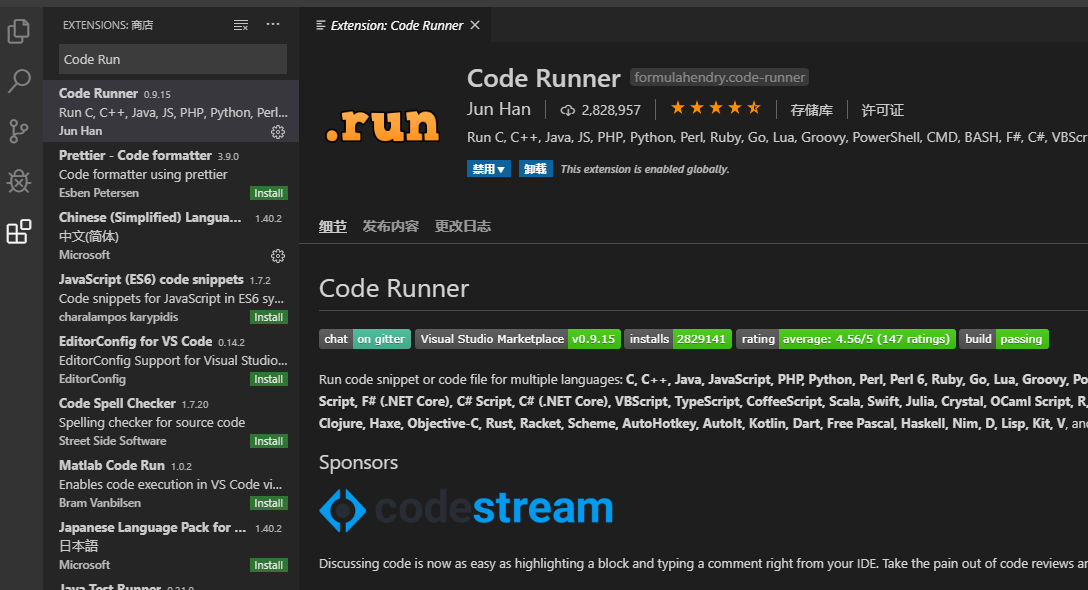Viewport: 1088px width, 590px height.
Task: Click the .run extension logo
Action: pyautogui.click(x=382, y=124)
